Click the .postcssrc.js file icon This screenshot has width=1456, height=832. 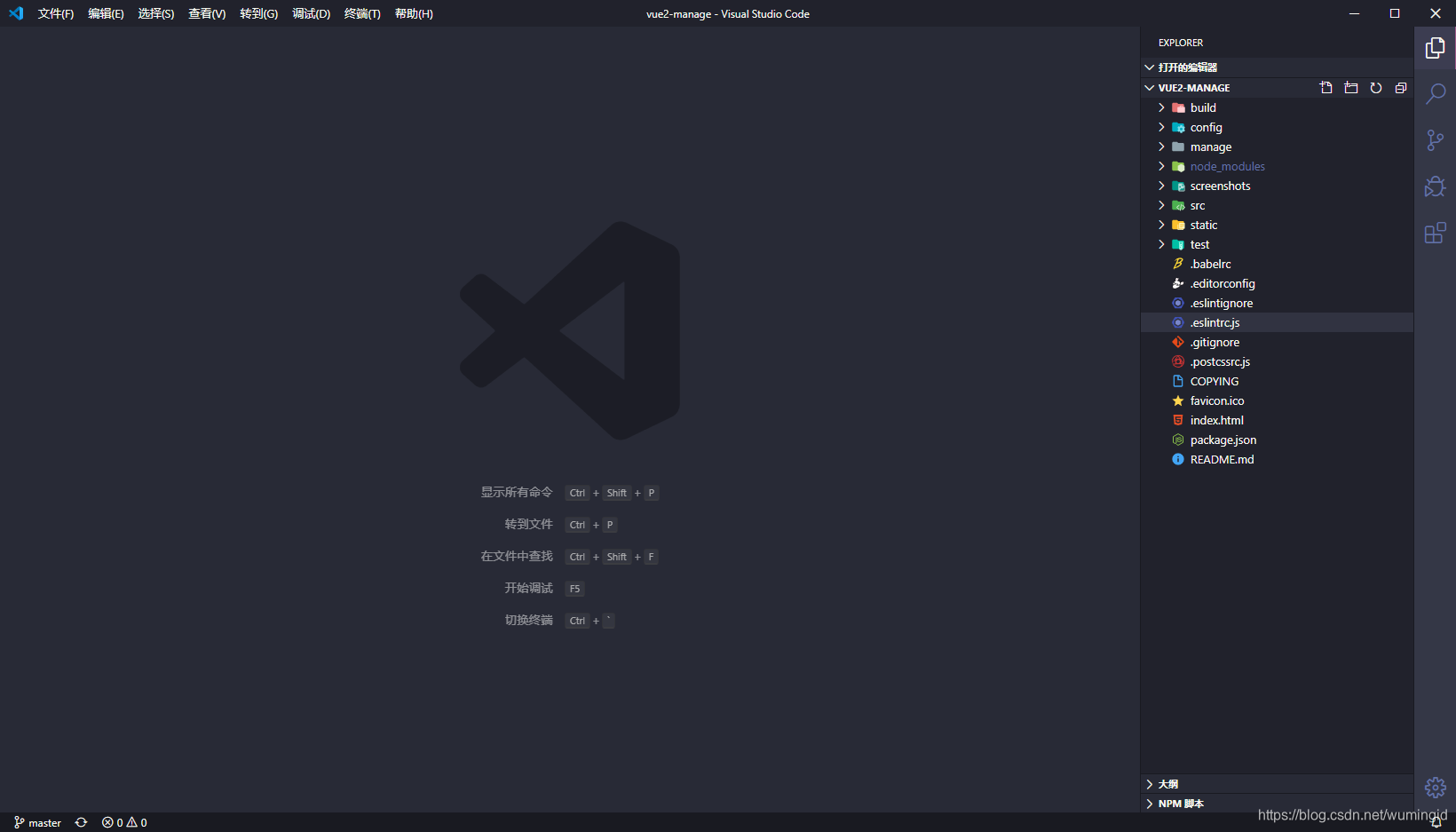(x=1178, y=361)
